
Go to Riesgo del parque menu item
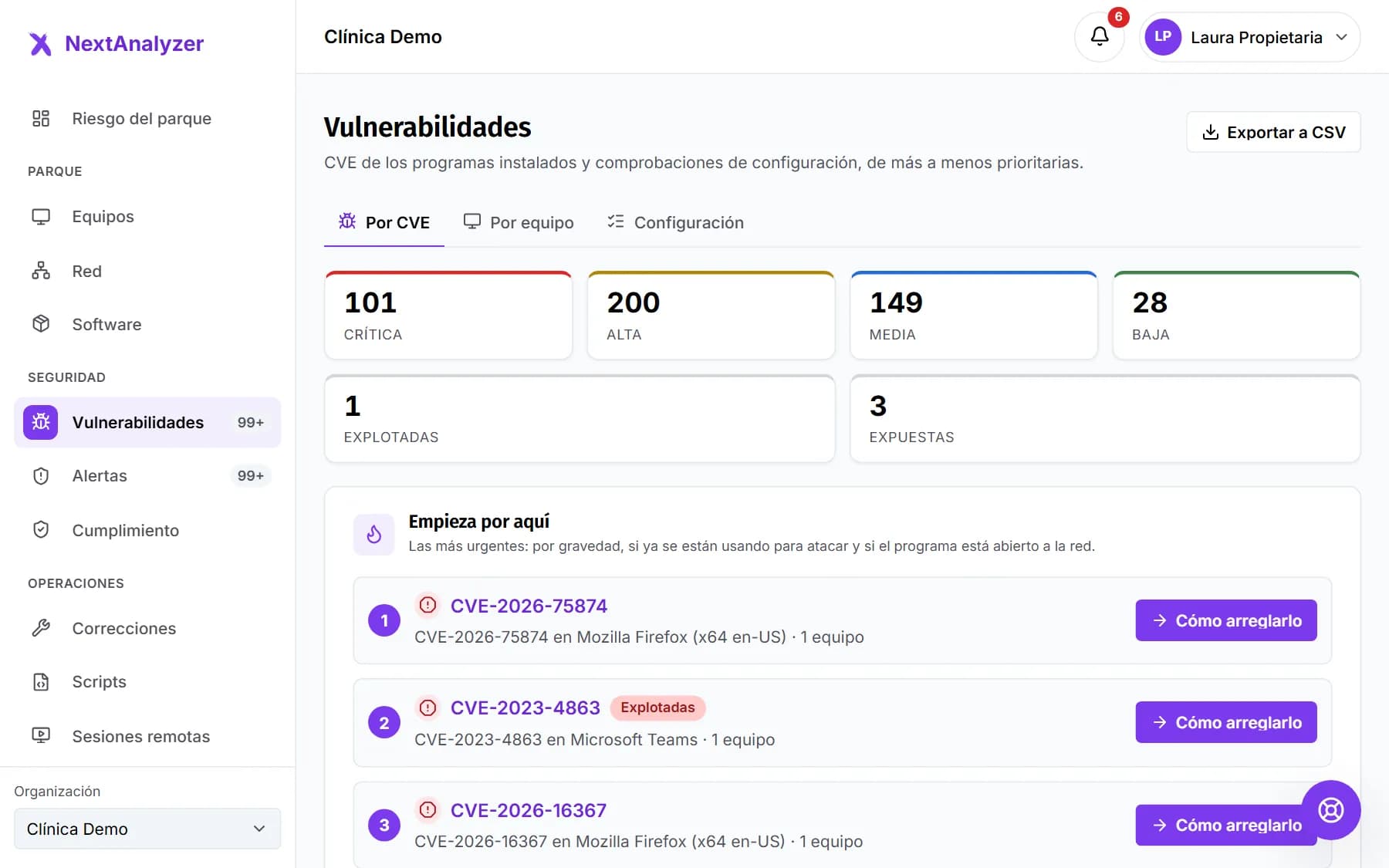click(147, 118)
